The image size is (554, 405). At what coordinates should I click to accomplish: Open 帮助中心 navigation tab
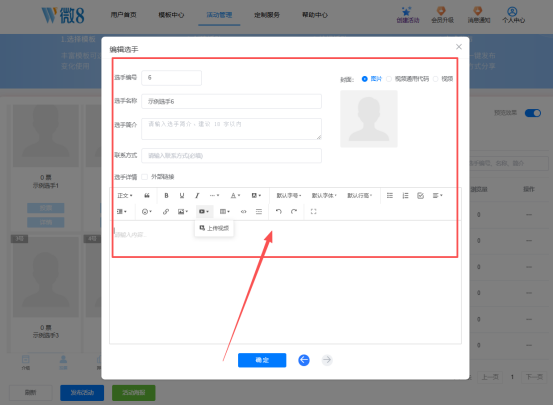tap(315, 15)
